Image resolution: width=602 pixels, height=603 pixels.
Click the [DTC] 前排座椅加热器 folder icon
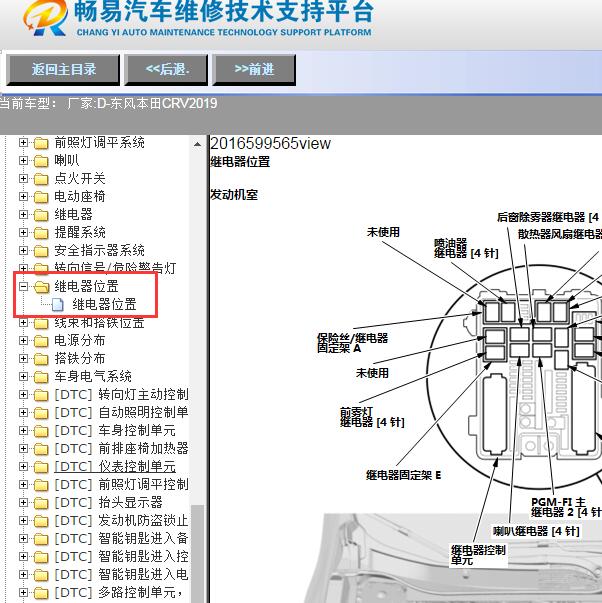pyautogui.click(x=41, y=449)
